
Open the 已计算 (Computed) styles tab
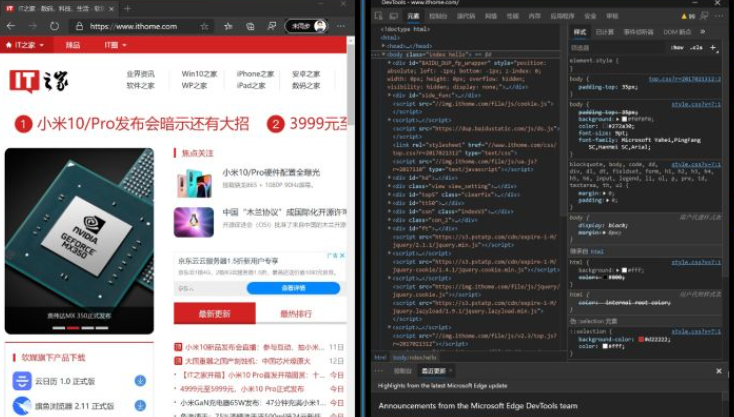[x=605, y=32]
